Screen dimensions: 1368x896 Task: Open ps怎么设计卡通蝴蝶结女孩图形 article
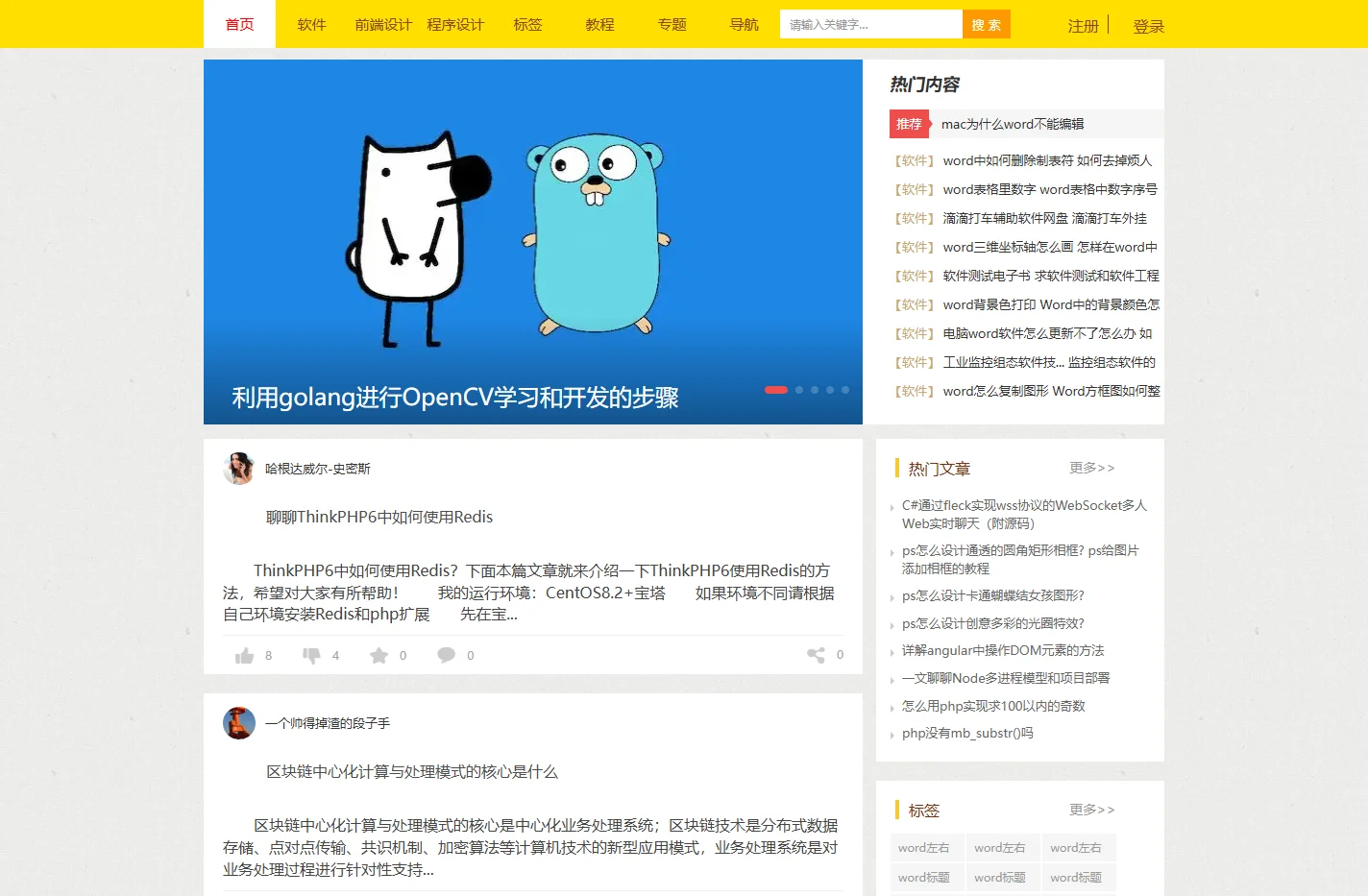[x=993, y=595]
